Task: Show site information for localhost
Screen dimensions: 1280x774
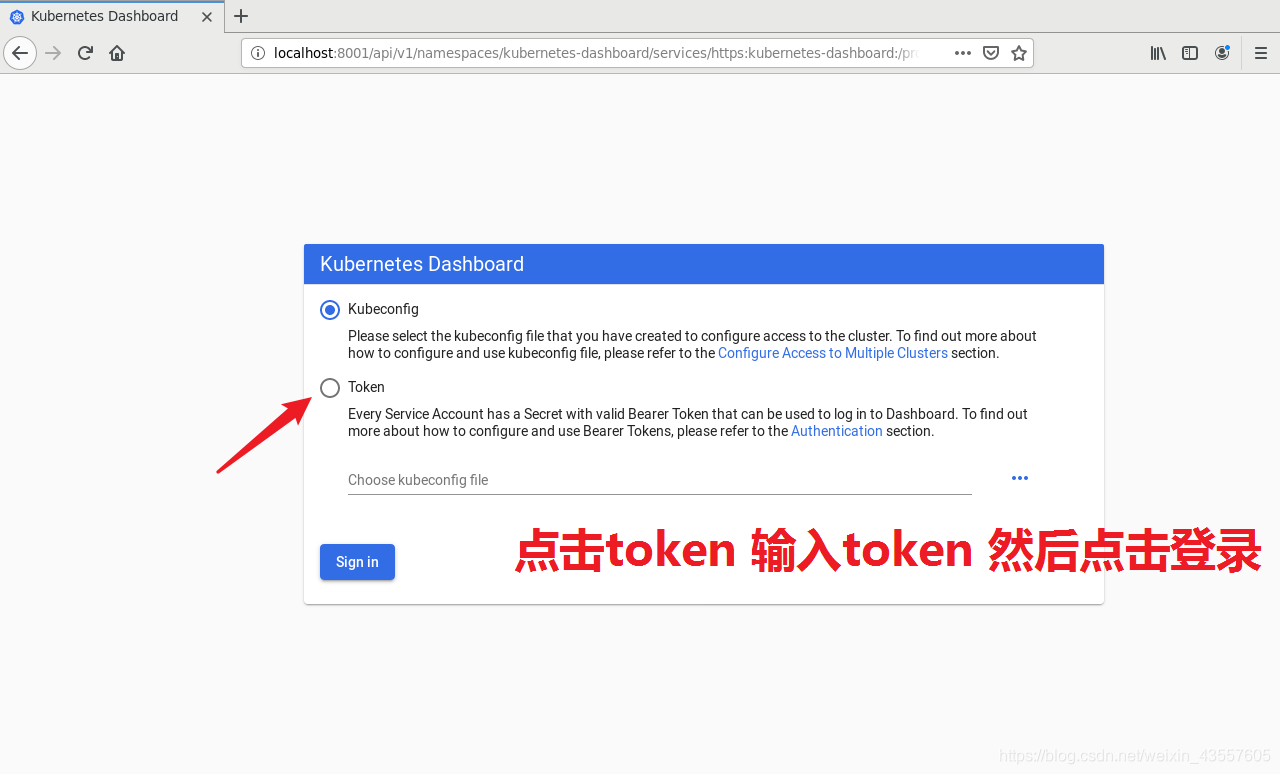Action: [258, 53]
